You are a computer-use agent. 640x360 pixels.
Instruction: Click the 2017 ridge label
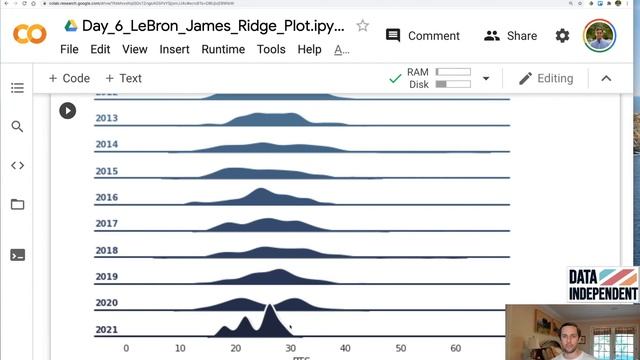click(107, 223)
